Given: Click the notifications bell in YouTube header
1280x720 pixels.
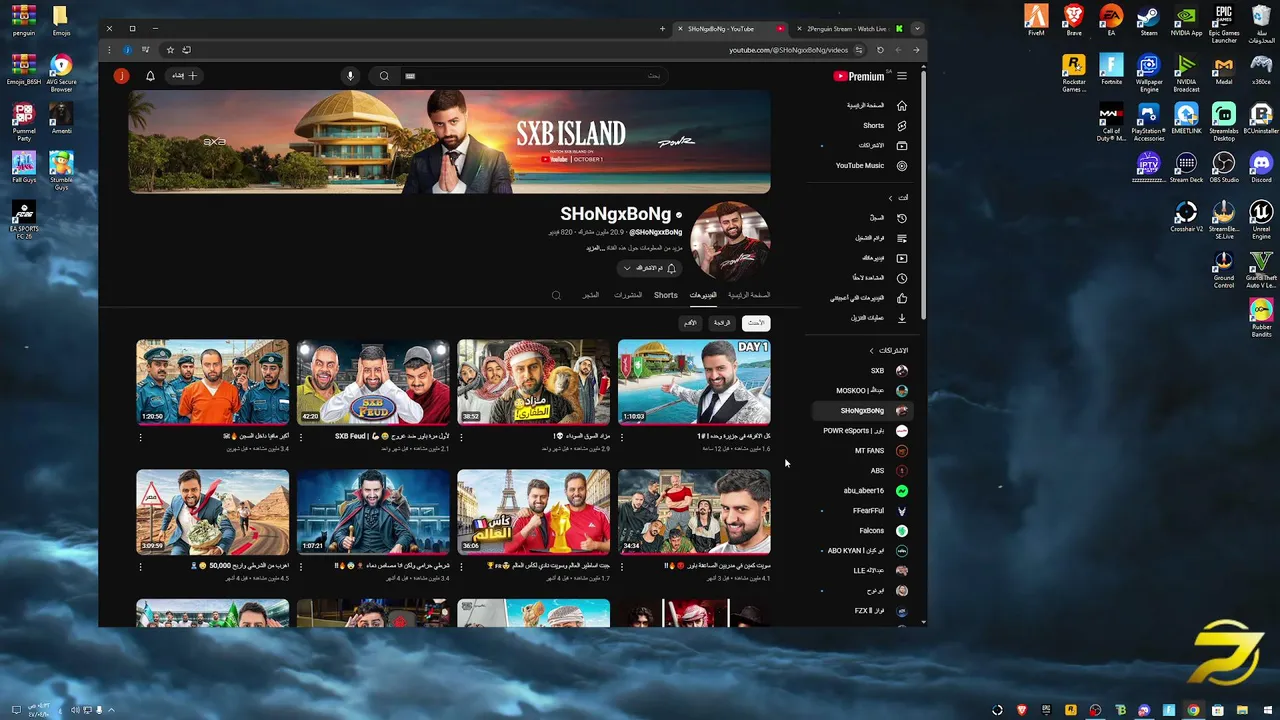Looking at the screenshot, I should tap(150, 76).
